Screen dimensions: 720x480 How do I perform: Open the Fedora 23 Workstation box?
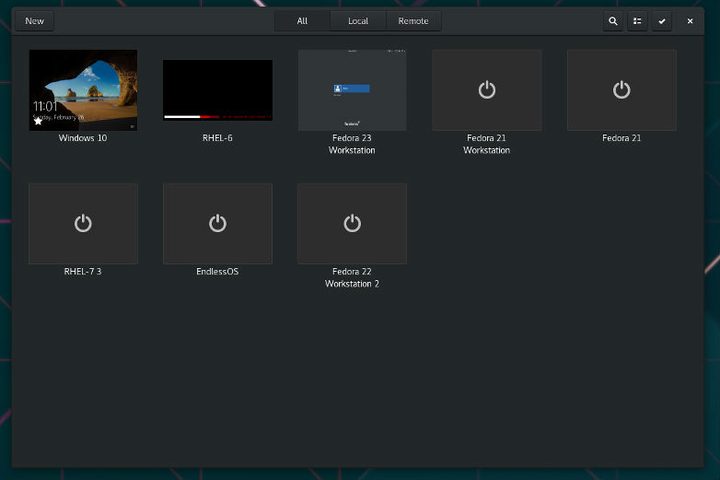click(352, 90)
